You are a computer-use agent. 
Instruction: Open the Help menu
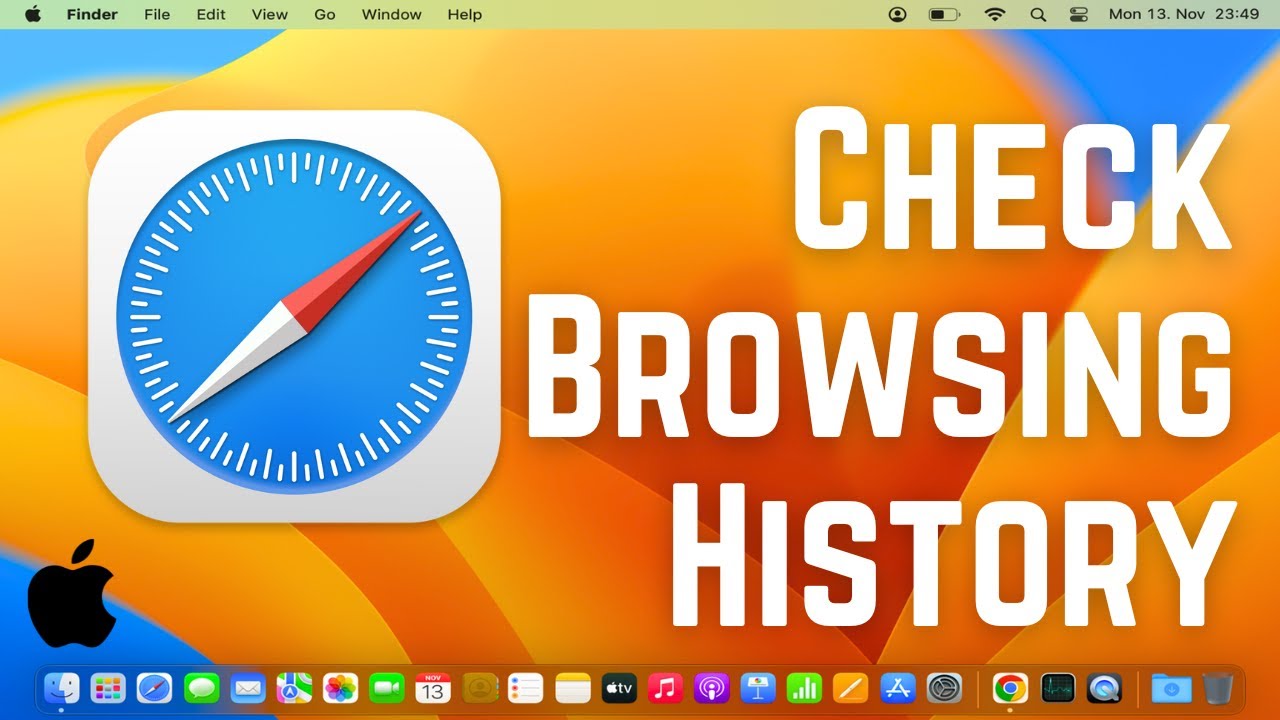tap(465, 14)
